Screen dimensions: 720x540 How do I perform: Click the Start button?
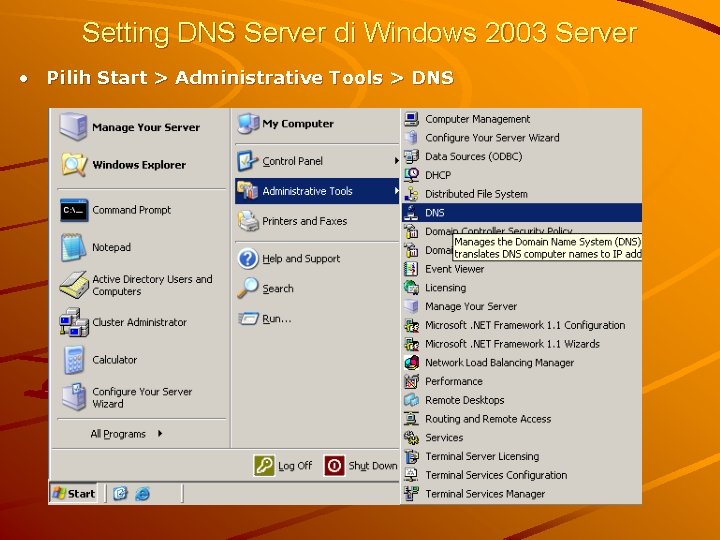(74, 494)
